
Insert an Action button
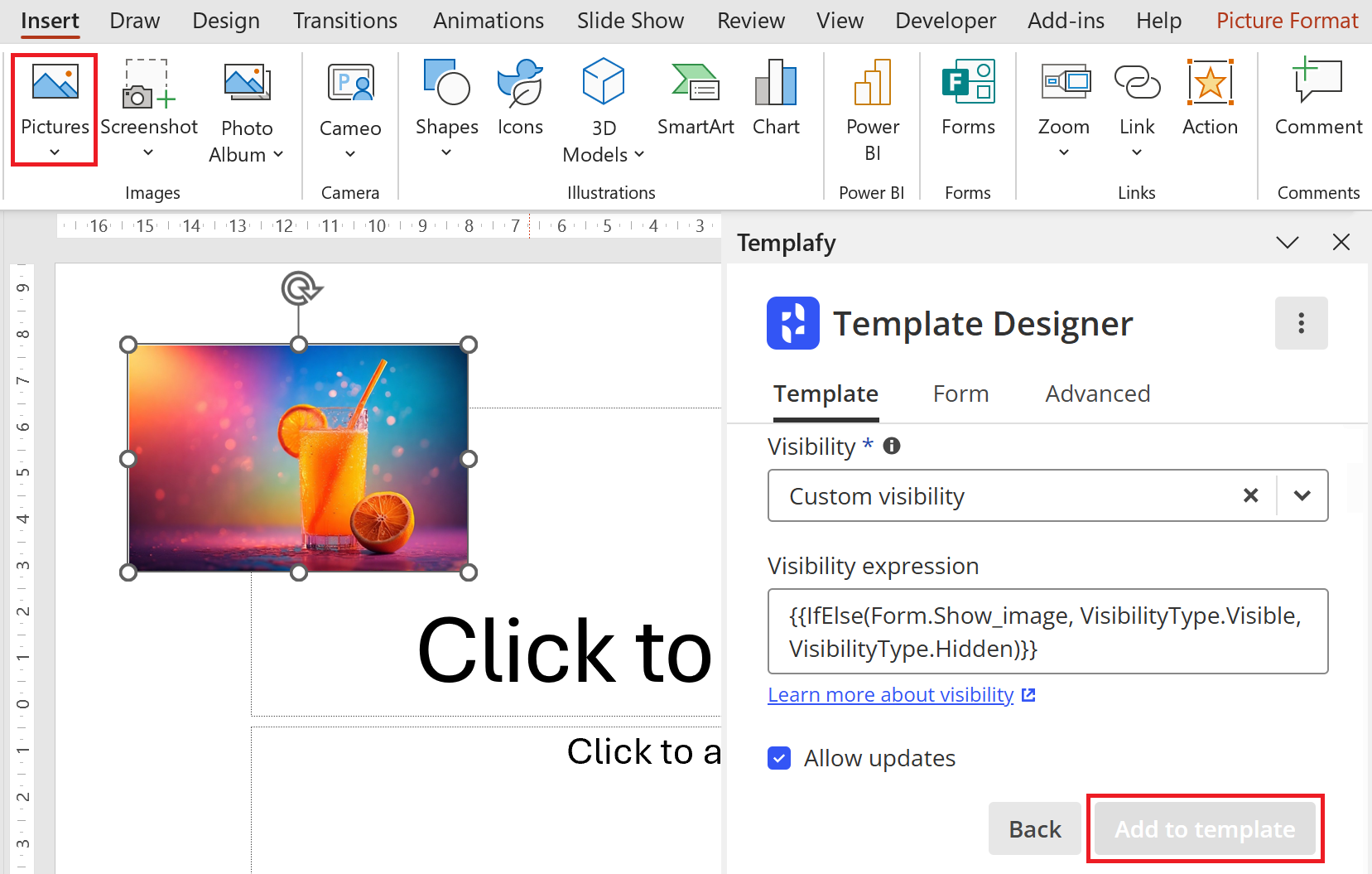pyautogui.click(x=1210, y=99)
